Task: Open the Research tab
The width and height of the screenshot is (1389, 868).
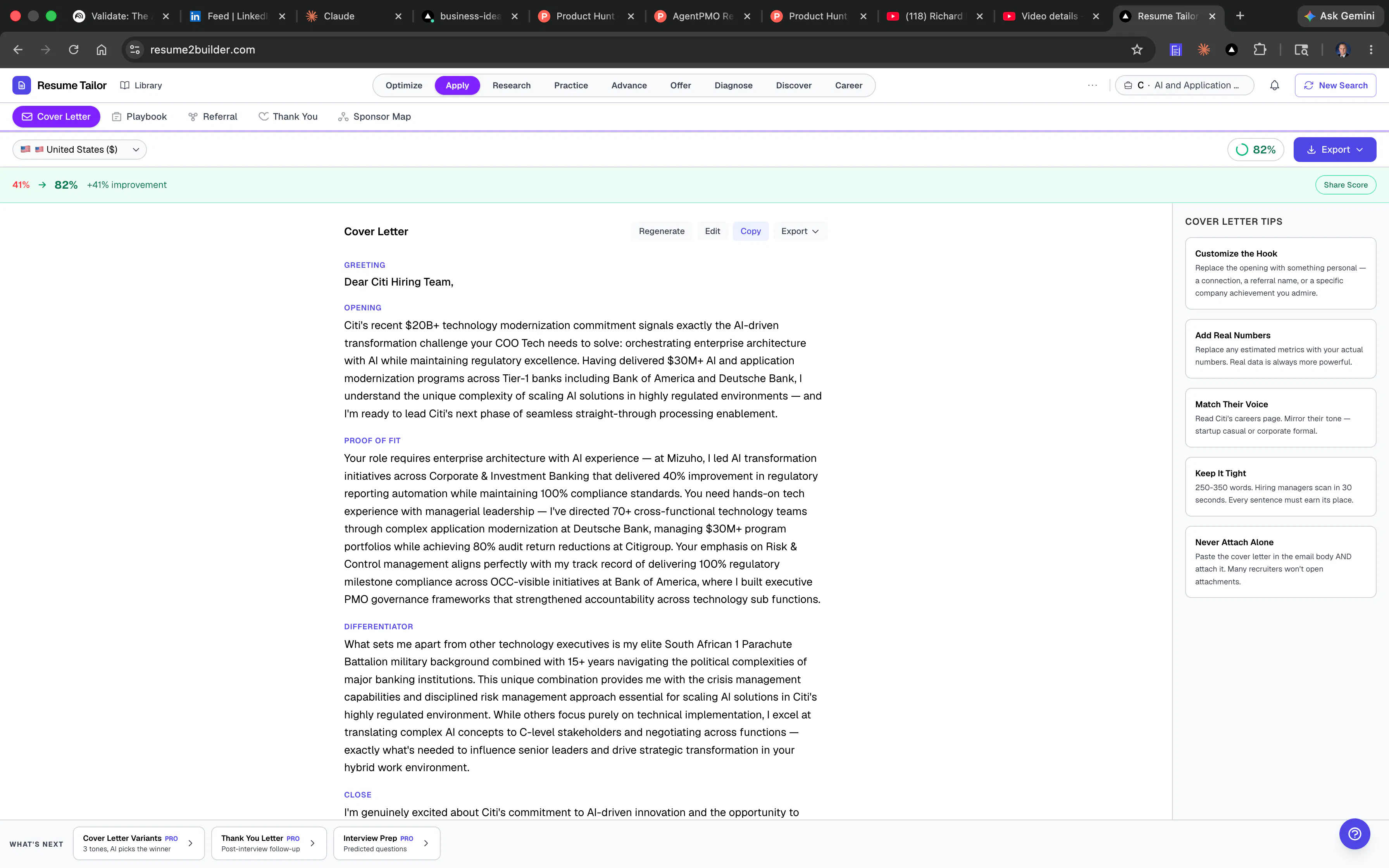Action: tap(512, 86)
